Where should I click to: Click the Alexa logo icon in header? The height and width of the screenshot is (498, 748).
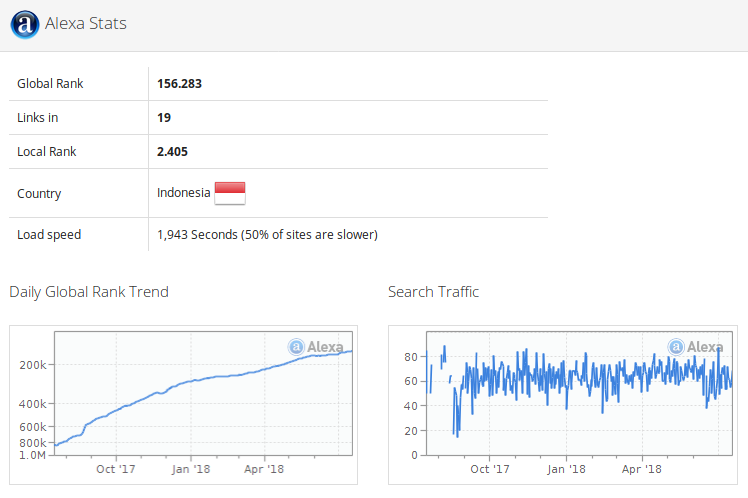coord(25,24)
